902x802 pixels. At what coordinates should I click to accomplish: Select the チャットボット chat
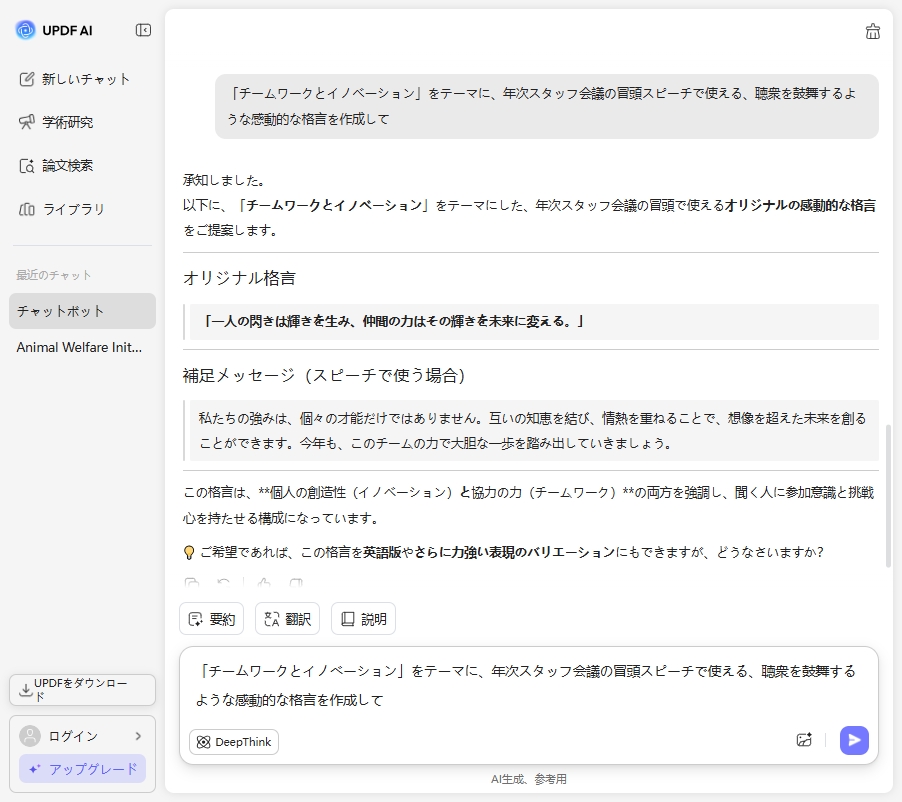click(81, 311)
